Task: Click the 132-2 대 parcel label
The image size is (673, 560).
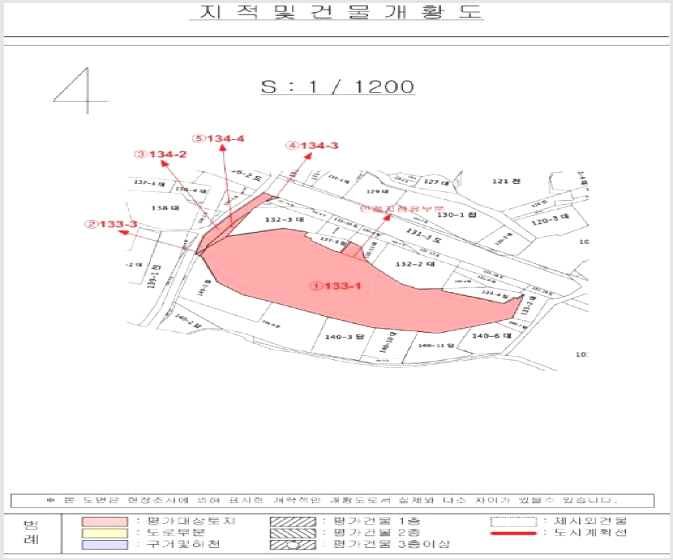Action: pyautogui.click(x=415, y=264)
